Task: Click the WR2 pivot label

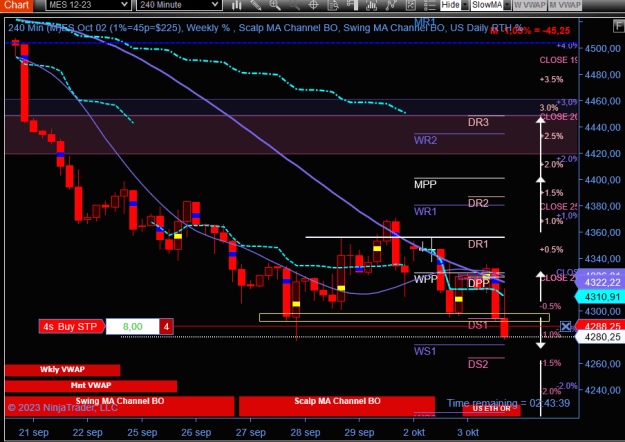Action: [425, 140]
